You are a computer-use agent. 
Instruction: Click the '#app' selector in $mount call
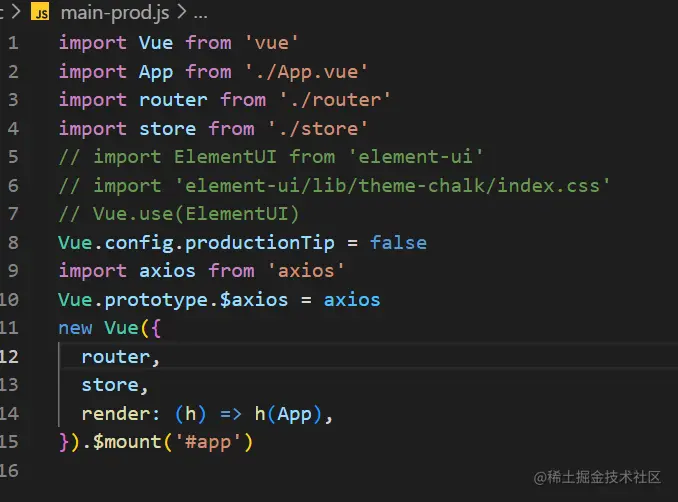(209, 442)
